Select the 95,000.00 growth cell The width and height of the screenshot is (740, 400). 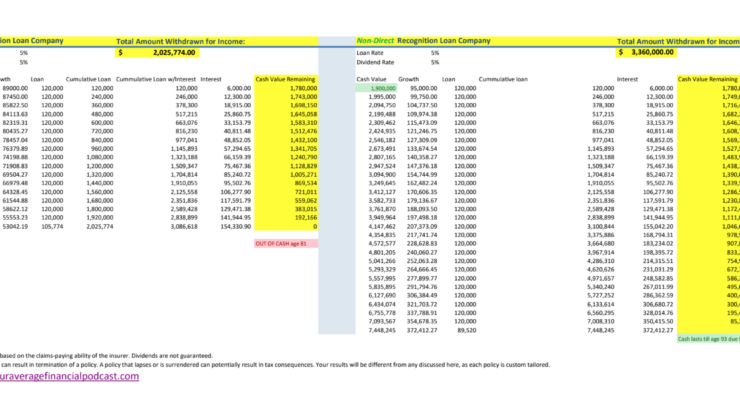click(423, 88)
